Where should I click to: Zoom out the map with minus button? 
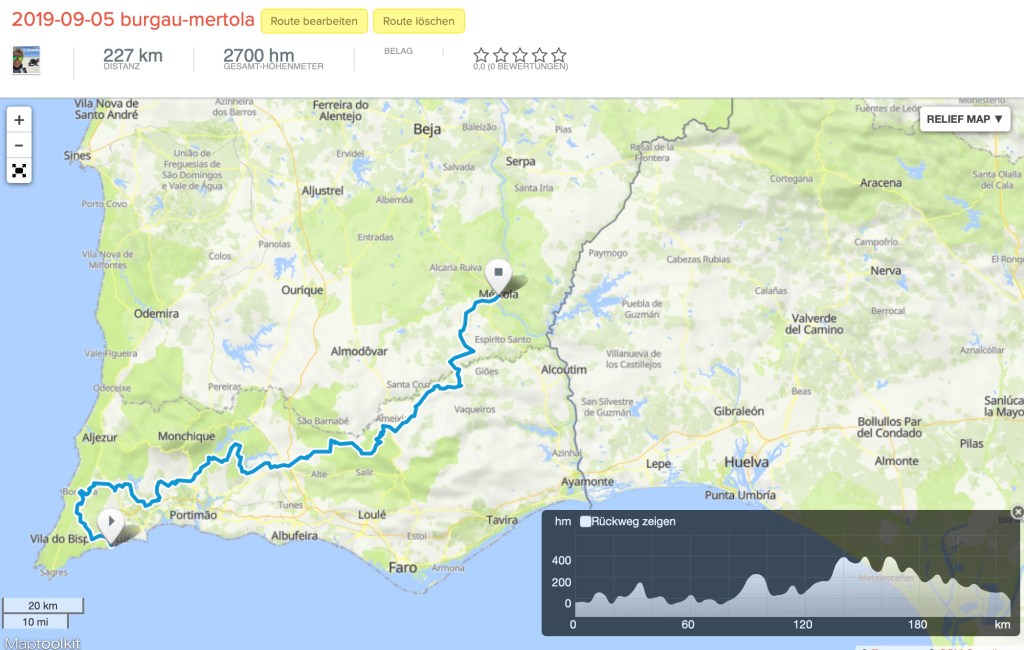[19, 145]
